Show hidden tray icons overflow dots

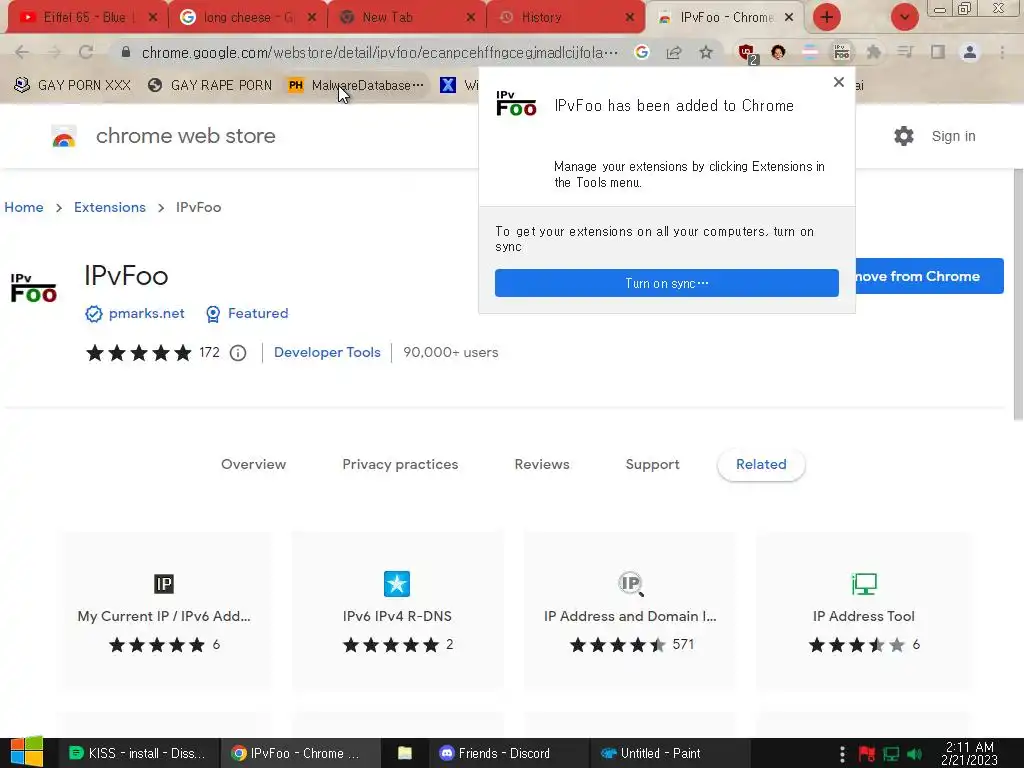point(842,754)
